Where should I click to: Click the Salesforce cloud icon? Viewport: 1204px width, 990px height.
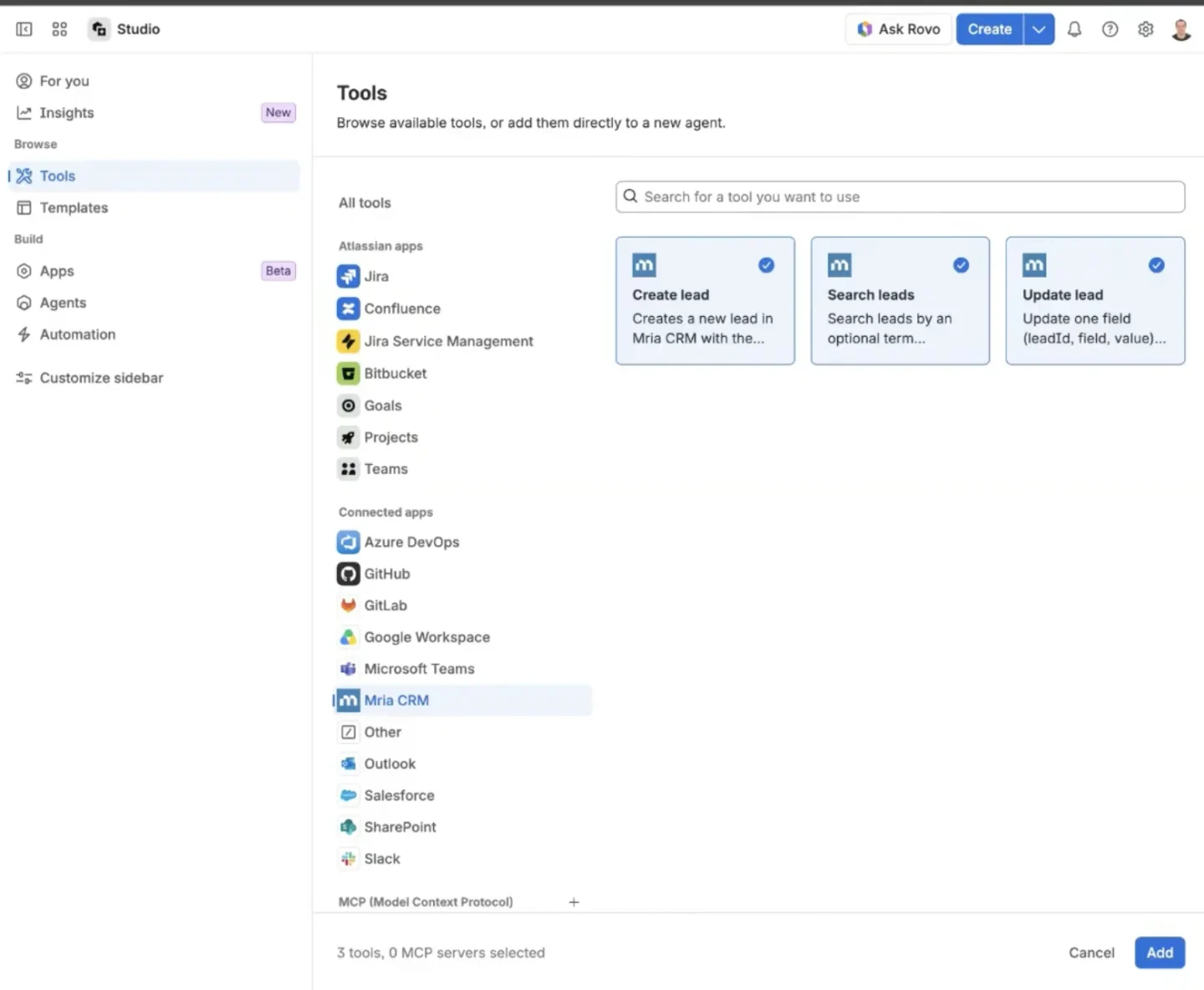pos(349,795)
